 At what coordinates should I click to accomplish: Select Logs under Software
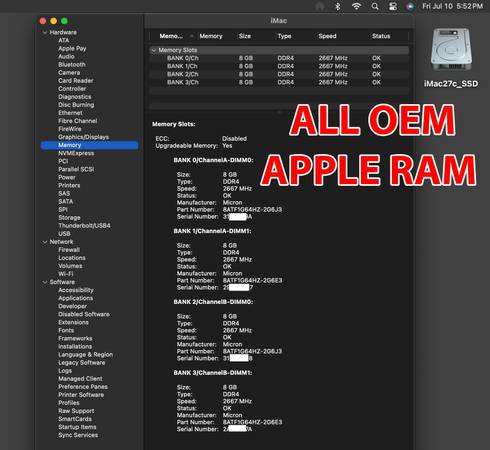pos(65,370)
